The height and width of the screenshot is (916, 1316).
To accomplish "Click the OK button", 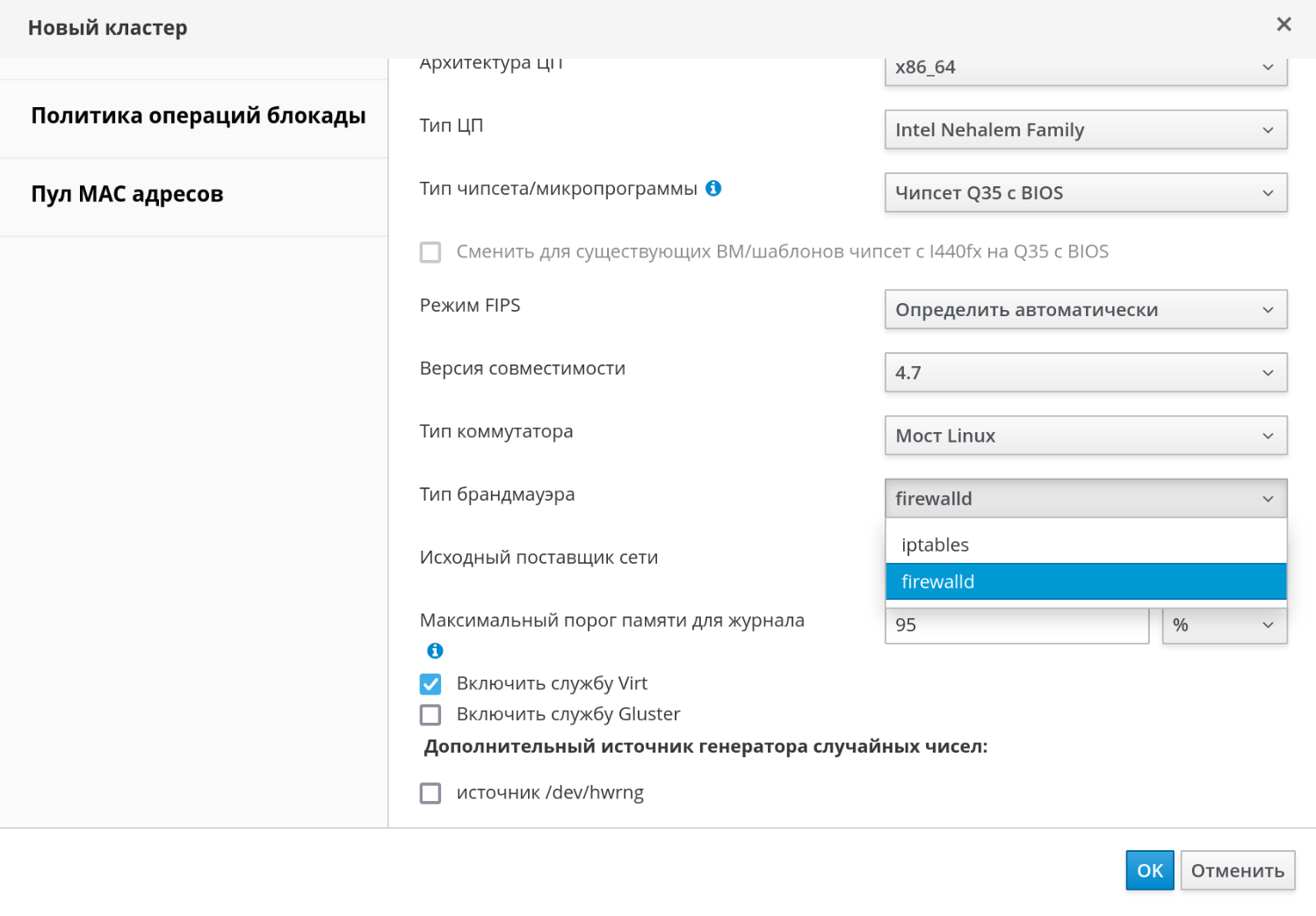I will click(x=1149, y=870).
